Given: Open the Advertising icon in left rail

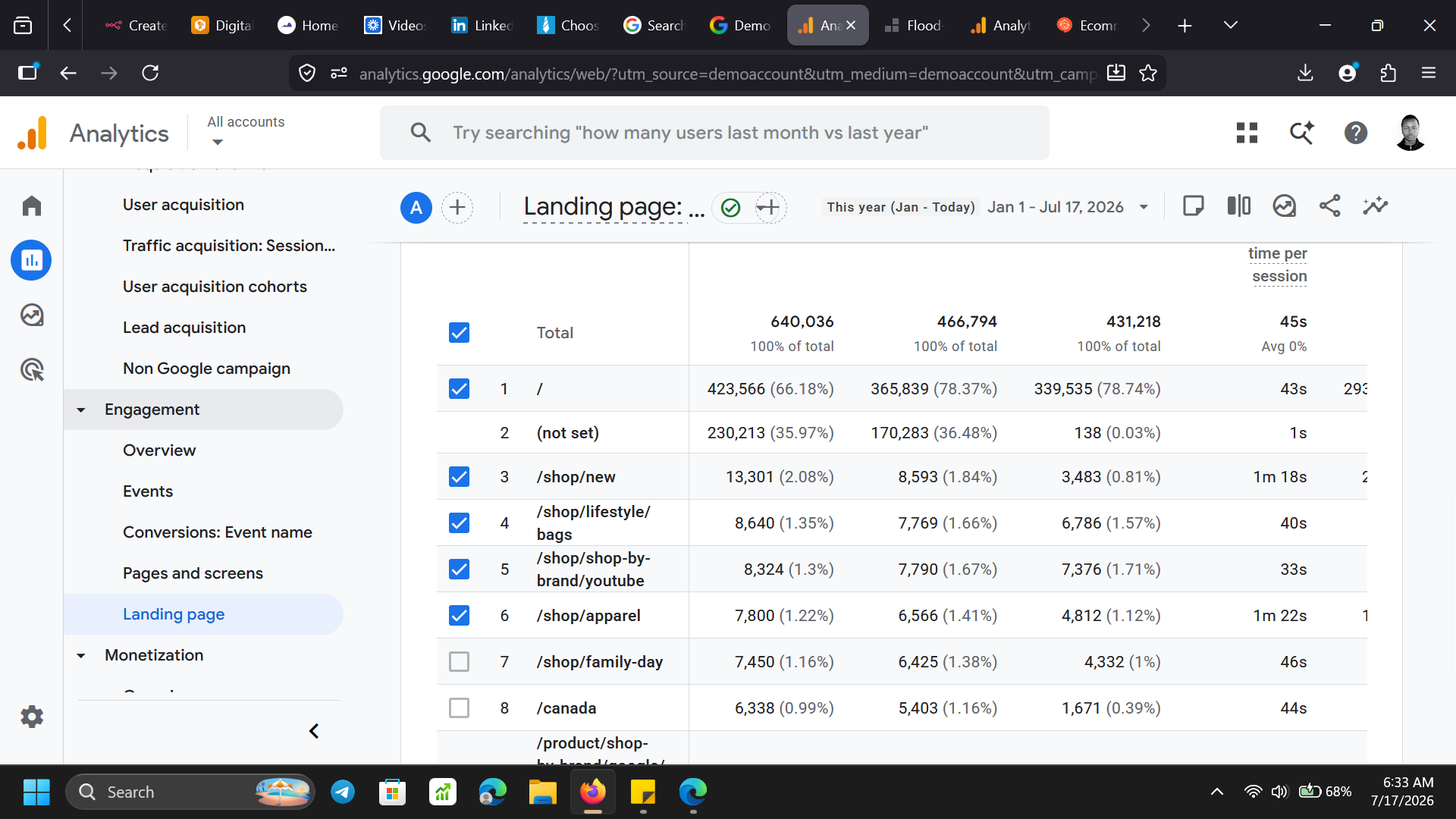Looking at the screenshot, I should pos(32,370).
